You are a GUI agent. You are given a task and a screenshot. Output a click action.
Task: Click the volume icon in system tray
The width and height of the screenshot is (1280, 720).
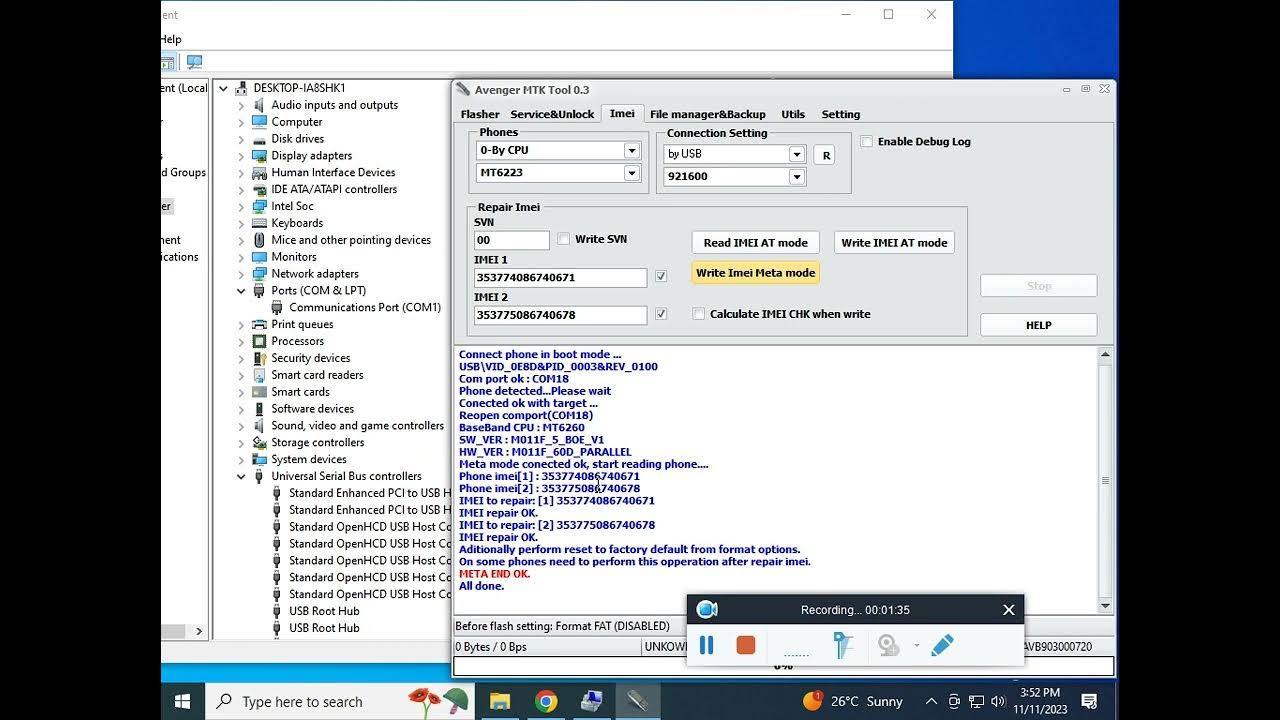click(x=998, y=701)
